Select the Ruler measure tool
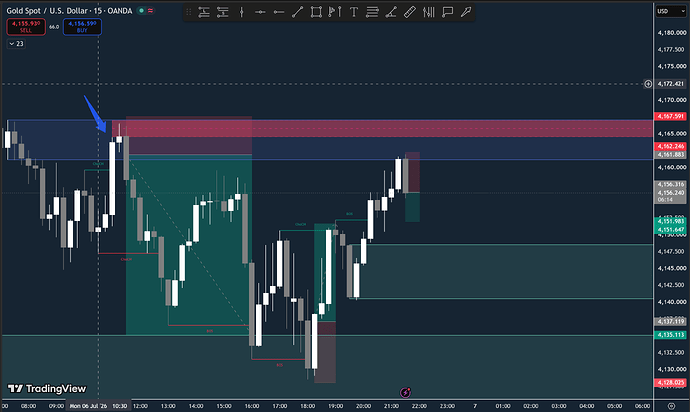Viewport: 690px width, 412px height. 410,12
